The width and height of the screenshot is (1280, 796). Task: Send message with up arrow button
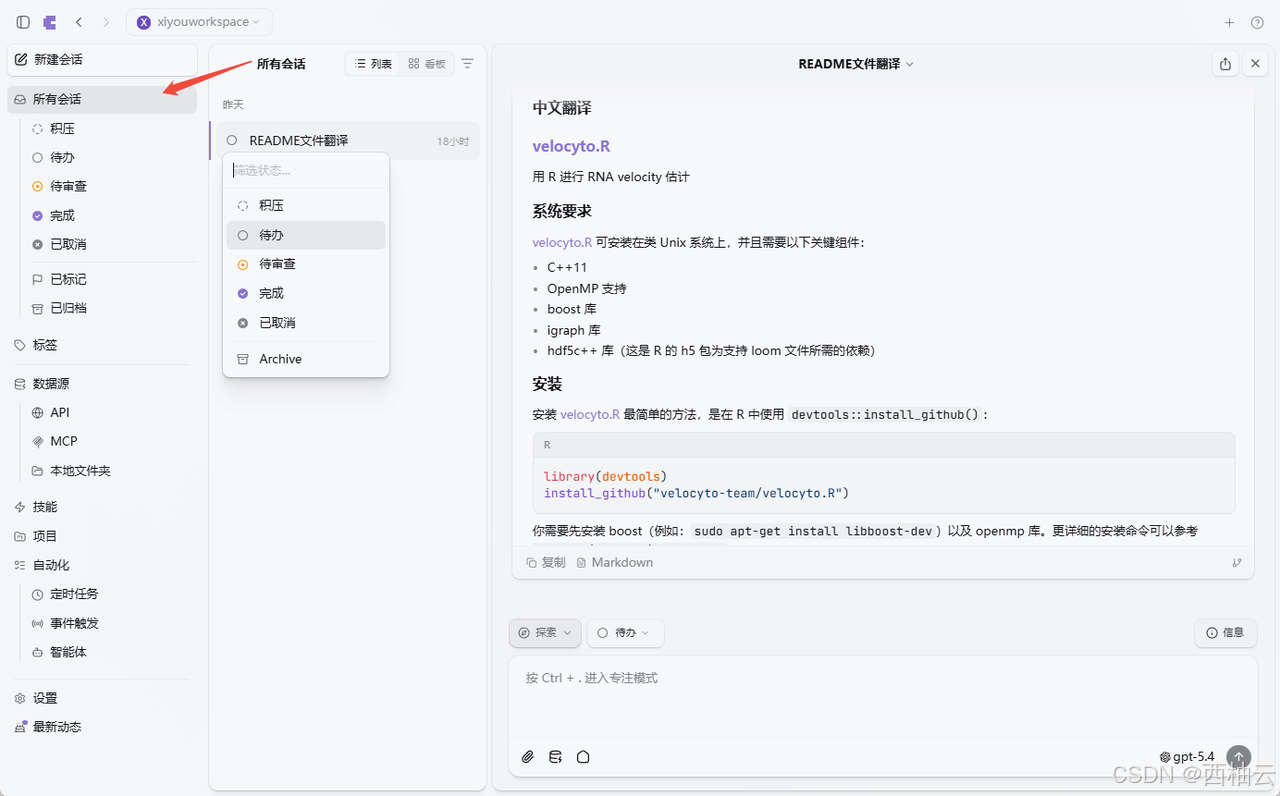(x=1239, y=757)
